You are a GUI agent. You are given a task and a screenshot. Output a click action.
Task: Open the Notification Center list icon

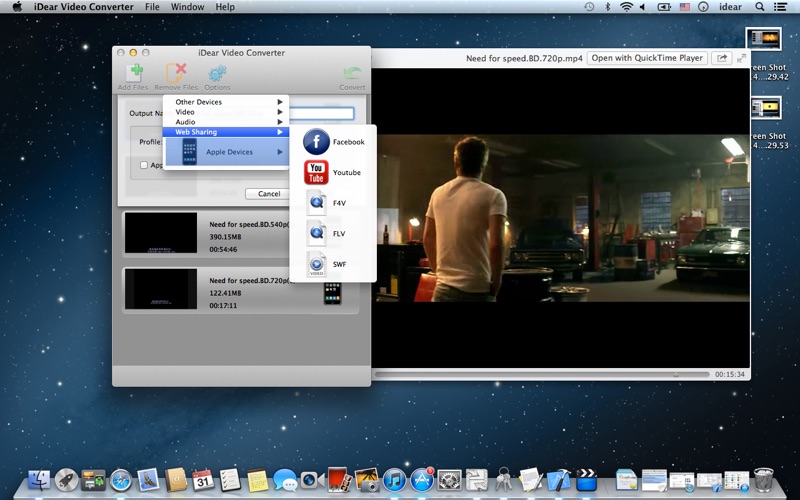pyautogui.click(x=781, y=7)
